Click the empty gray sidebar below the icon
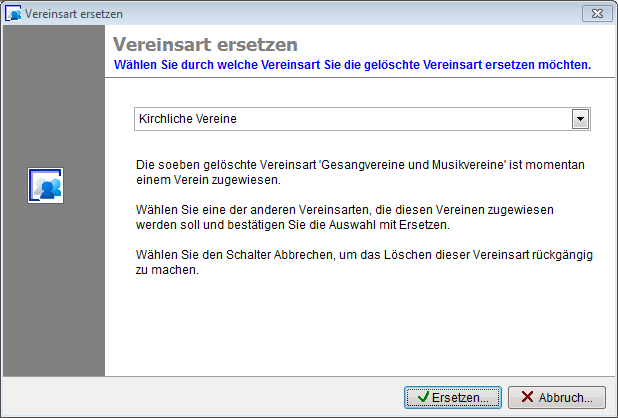Image resolution: width=618 pixels, height=418 pixels. [54, 300]
